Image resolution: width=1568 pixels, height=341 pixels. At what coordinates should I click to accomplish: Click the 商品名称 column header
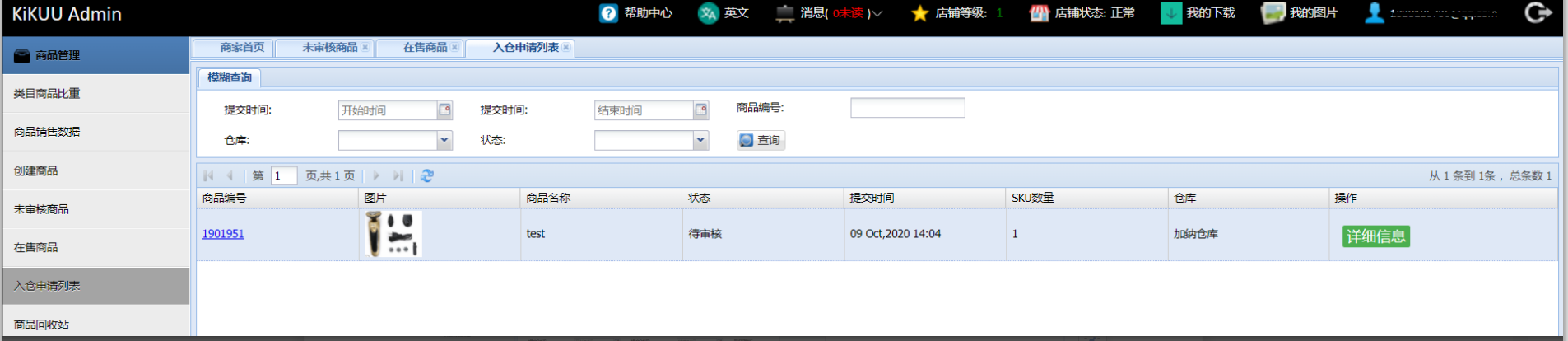point(602,198)
